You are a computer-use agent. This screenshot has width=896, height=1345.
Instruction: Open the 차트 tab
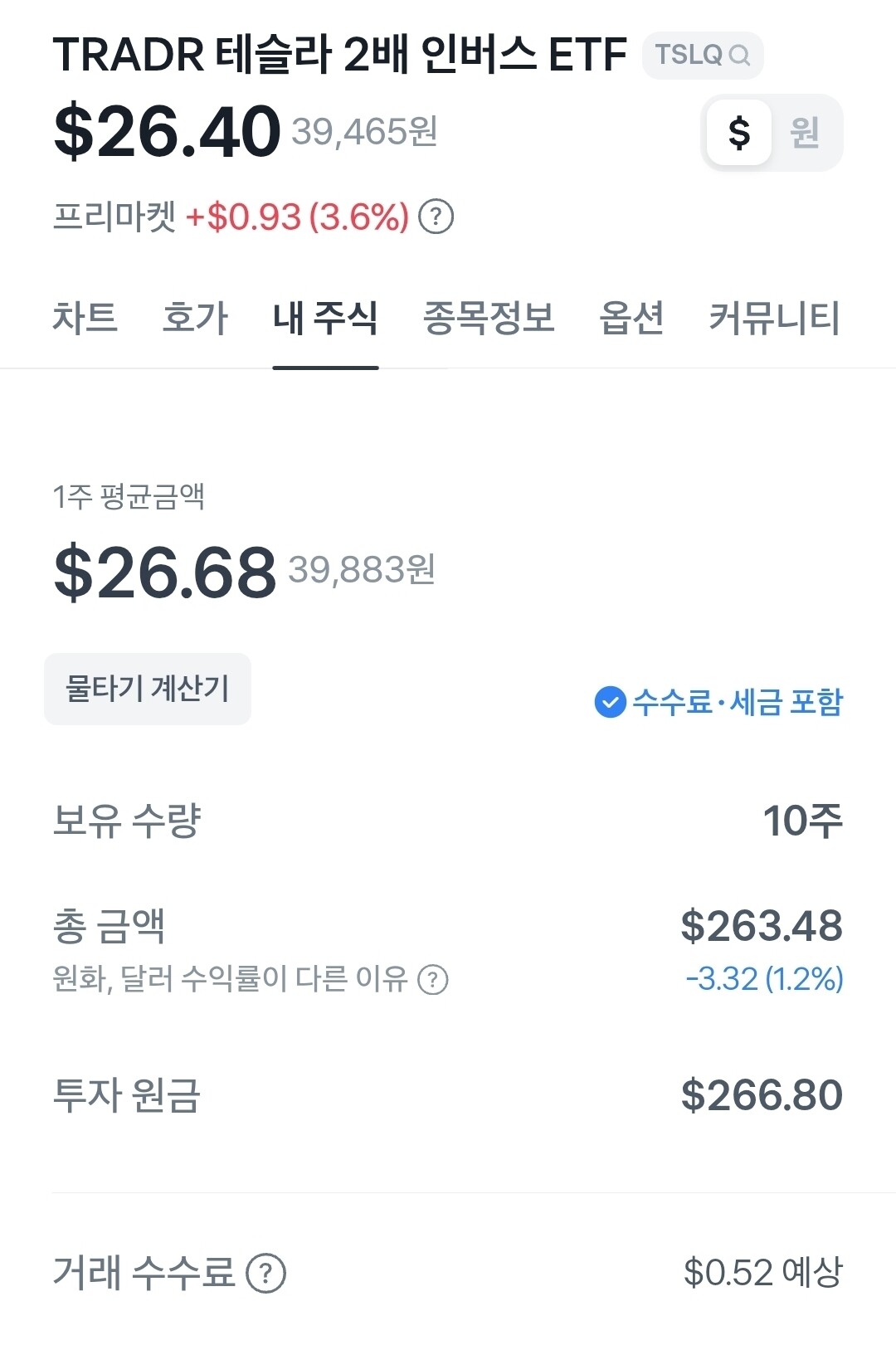[x=85, y=318]
